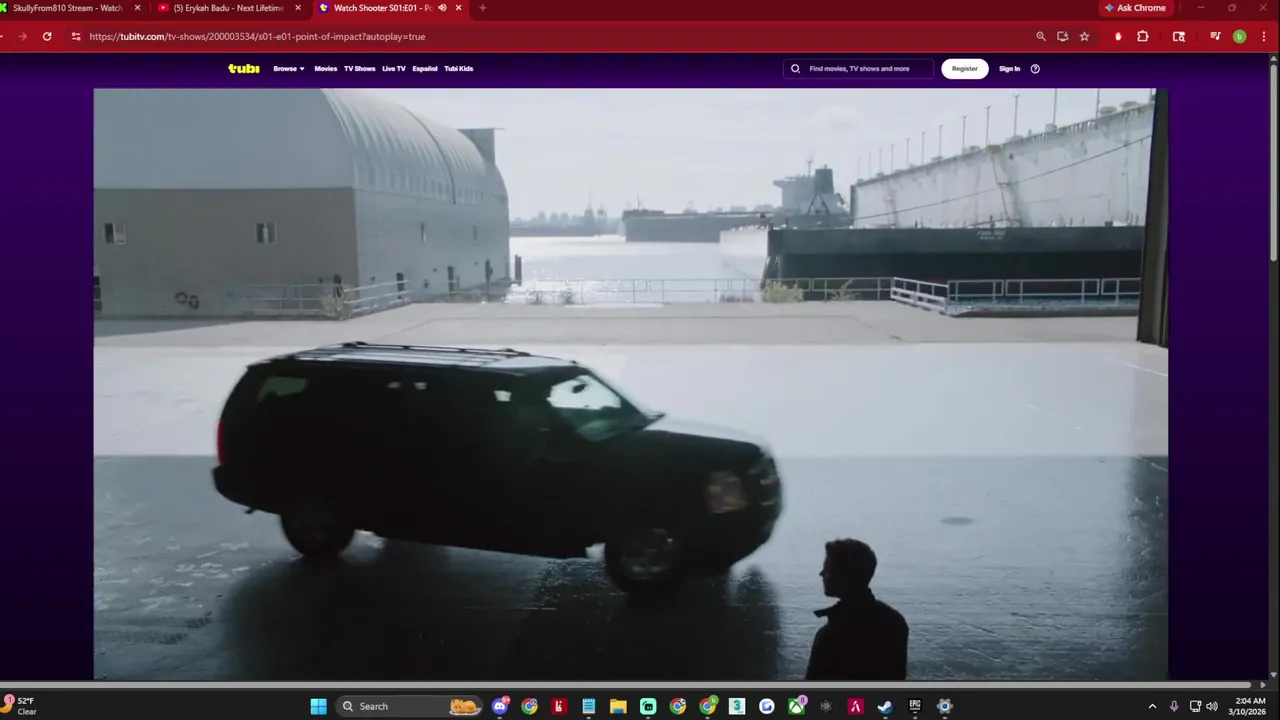Open Epic Games Launcher from taskbar
Screen dimensions: 1280x720
(915, 706)
